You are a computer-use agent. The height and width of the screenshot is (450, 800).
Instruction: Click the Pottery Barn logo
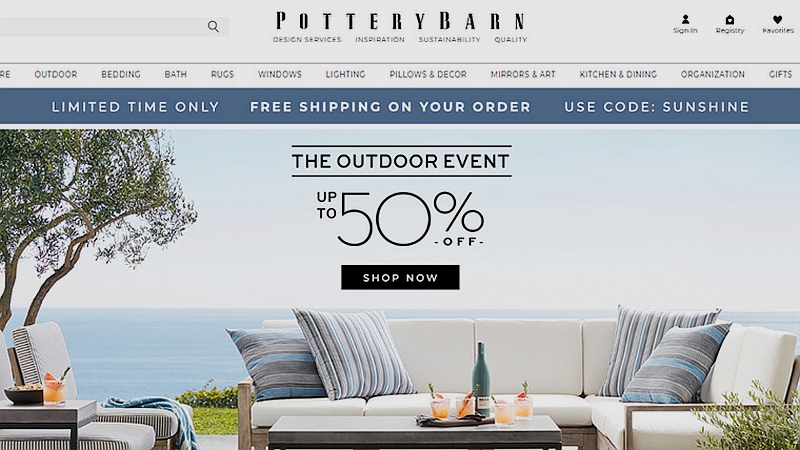point(400,21)
